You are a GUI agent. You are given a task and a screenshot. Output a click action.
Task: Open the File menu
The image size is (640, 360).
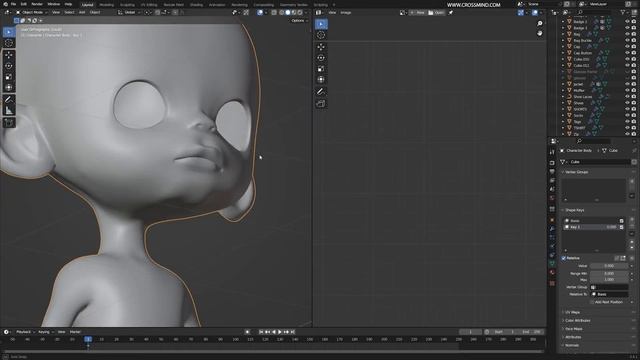[x=13, y=4]
